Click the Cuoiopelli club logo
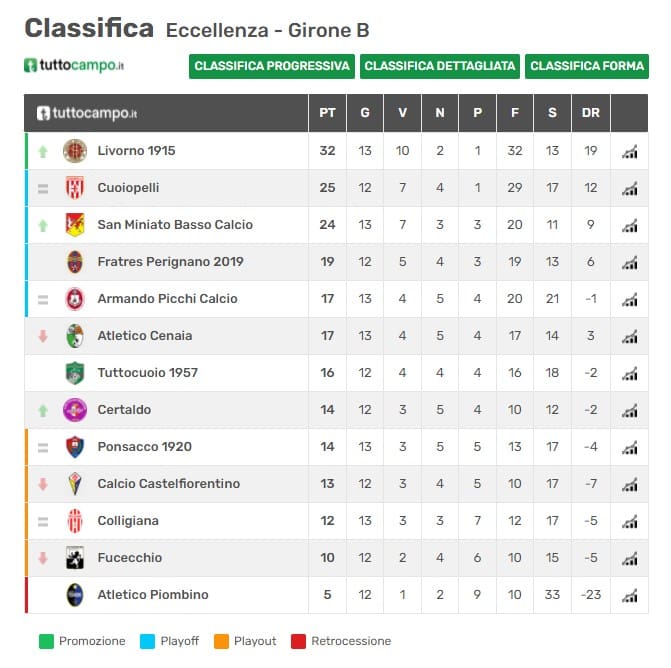Screen dimensions: 671x668 (x=75, y=188)
